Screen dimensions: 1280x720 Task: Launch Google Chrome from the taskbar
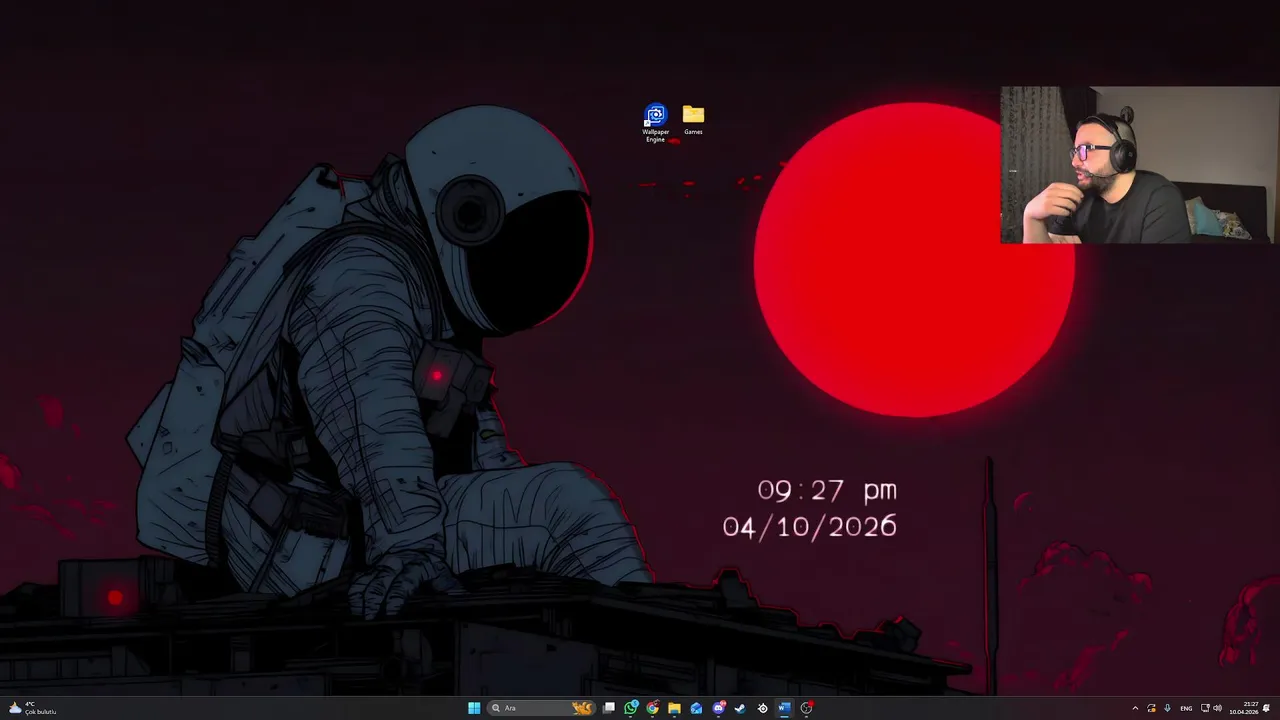[x=653, y=708]
